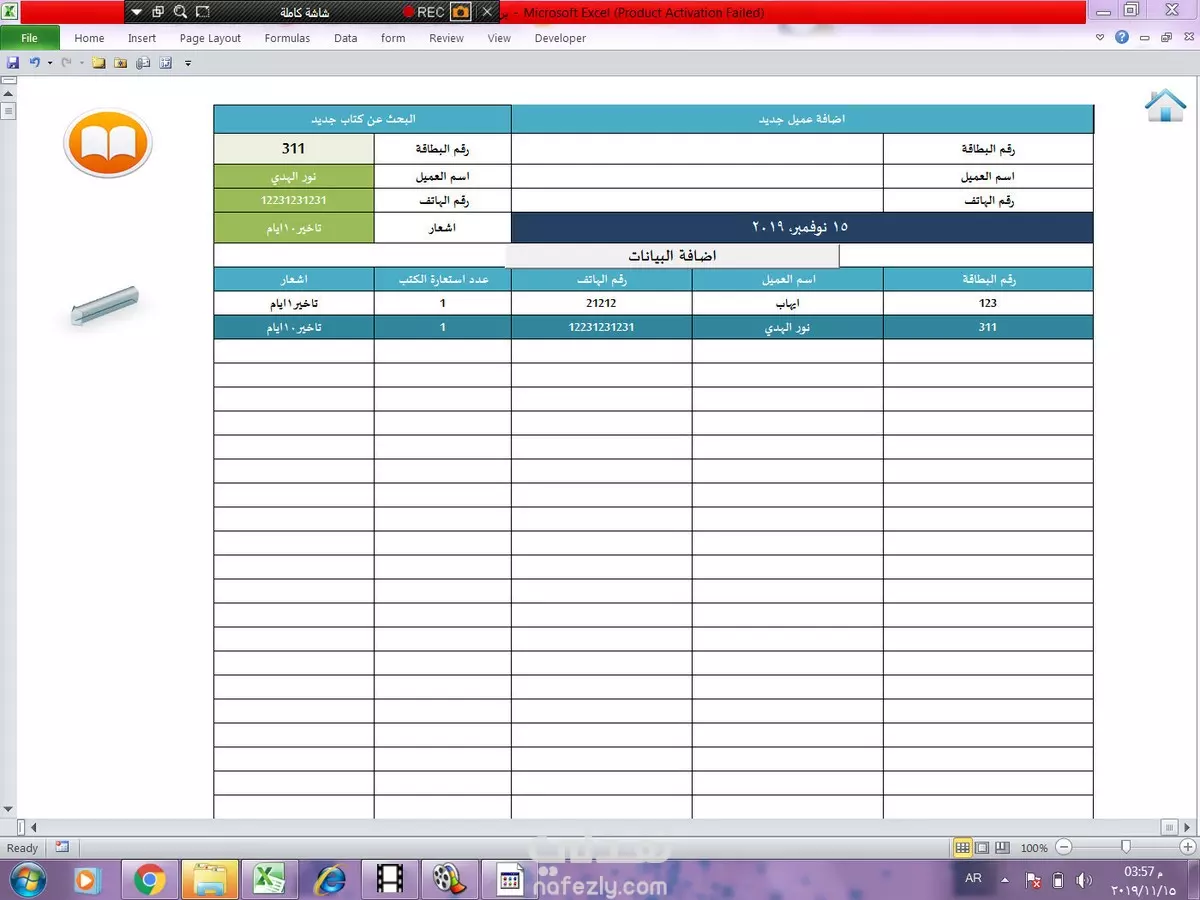
Task: Click the recorder dropdown arrow in REC bar
Action: point(137,12)
